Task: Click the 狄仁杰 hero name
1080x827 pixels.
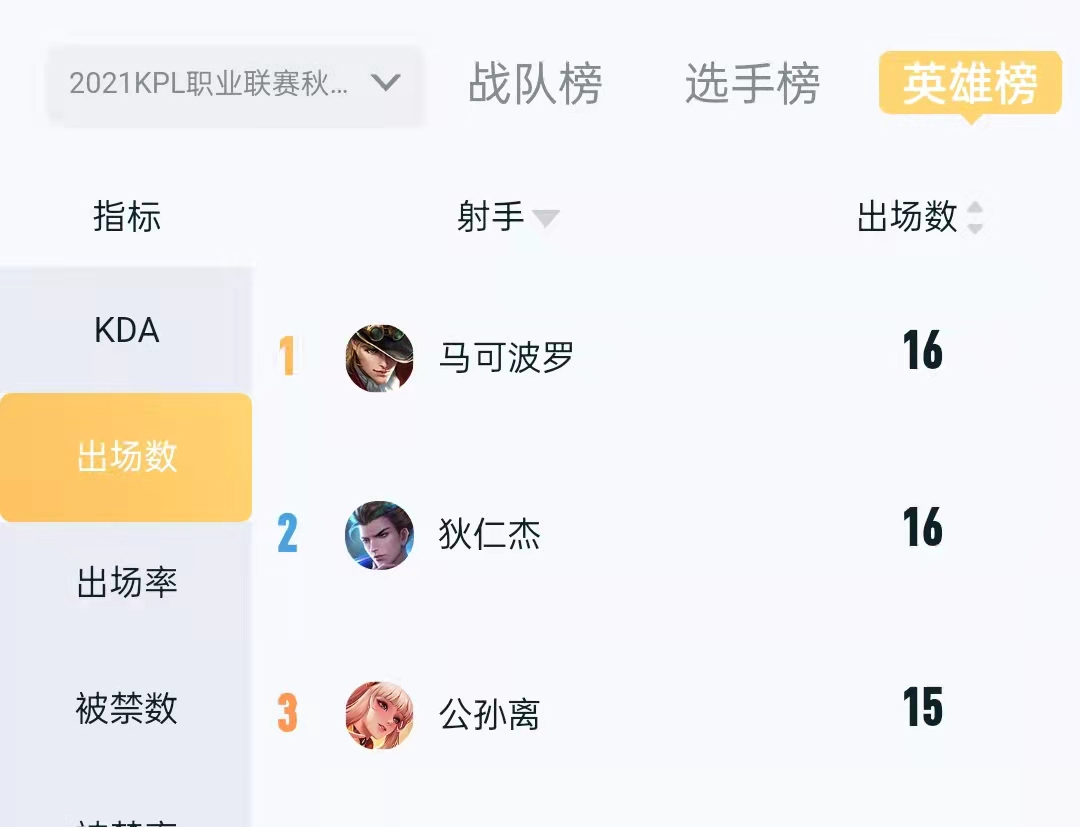Action: coord(490,534)
